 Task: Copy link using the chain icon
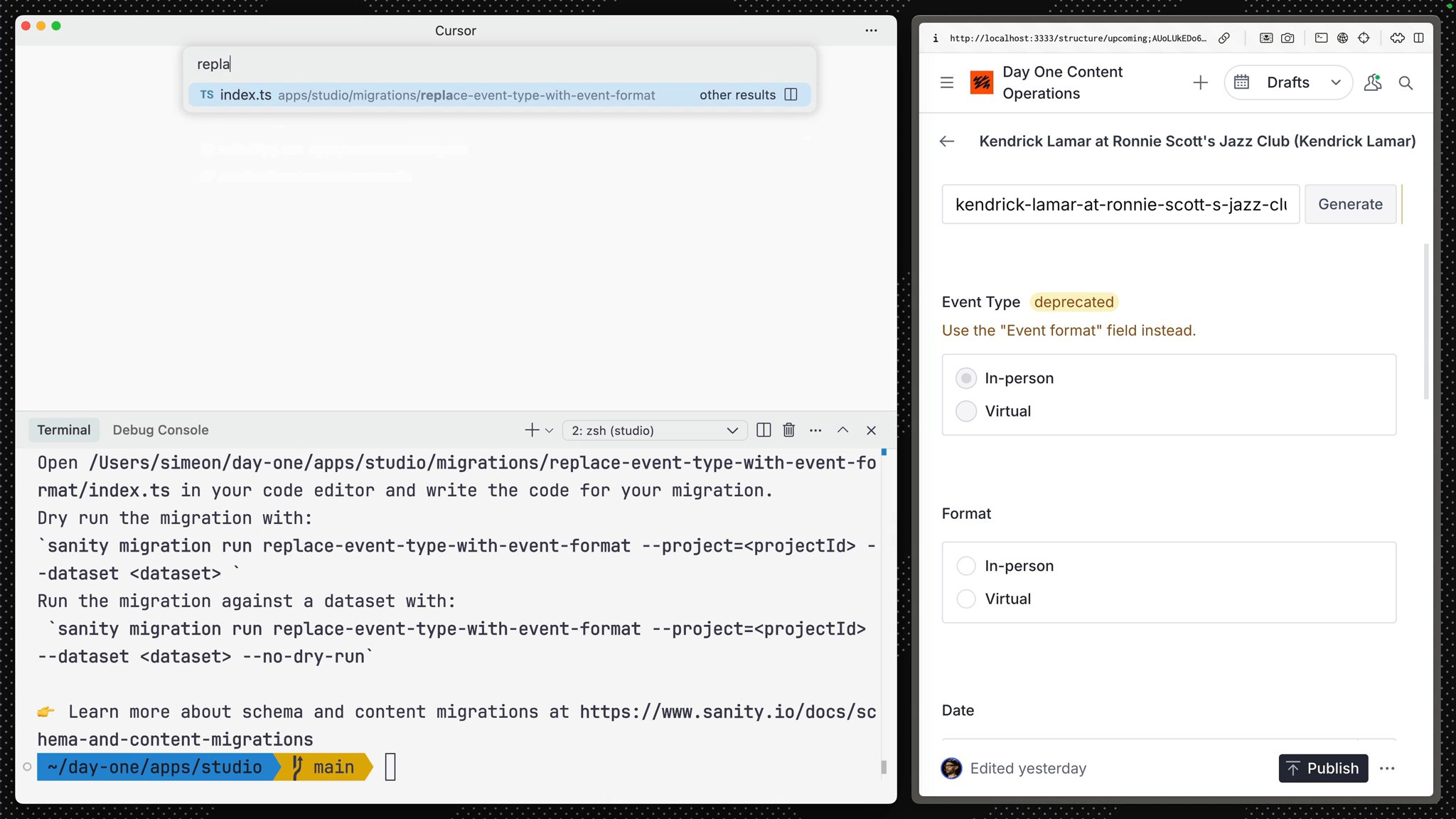(x=1224, y=38)
